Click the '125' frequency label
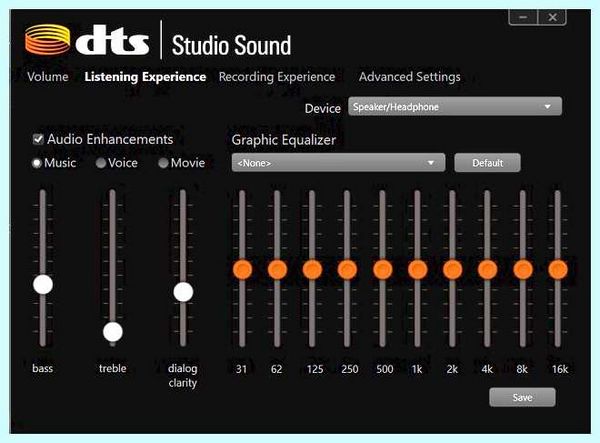The height and width of the screenshot is (443, 600). [315, 369]
